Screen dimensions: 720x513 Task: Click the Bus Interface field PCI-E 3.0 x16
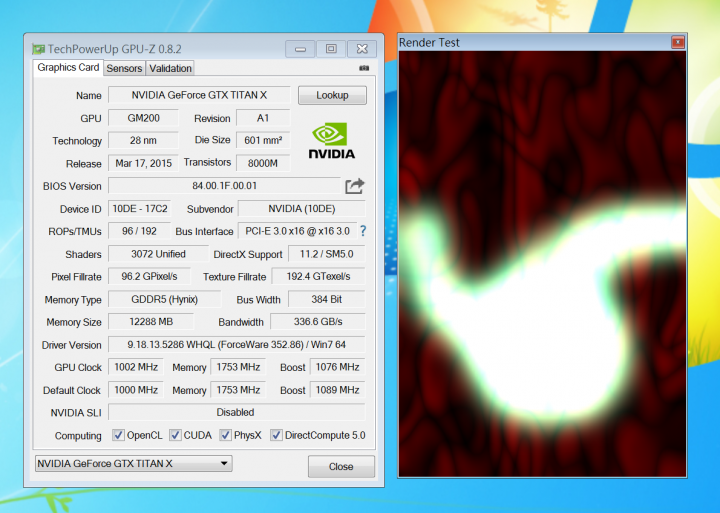(297, 231)
